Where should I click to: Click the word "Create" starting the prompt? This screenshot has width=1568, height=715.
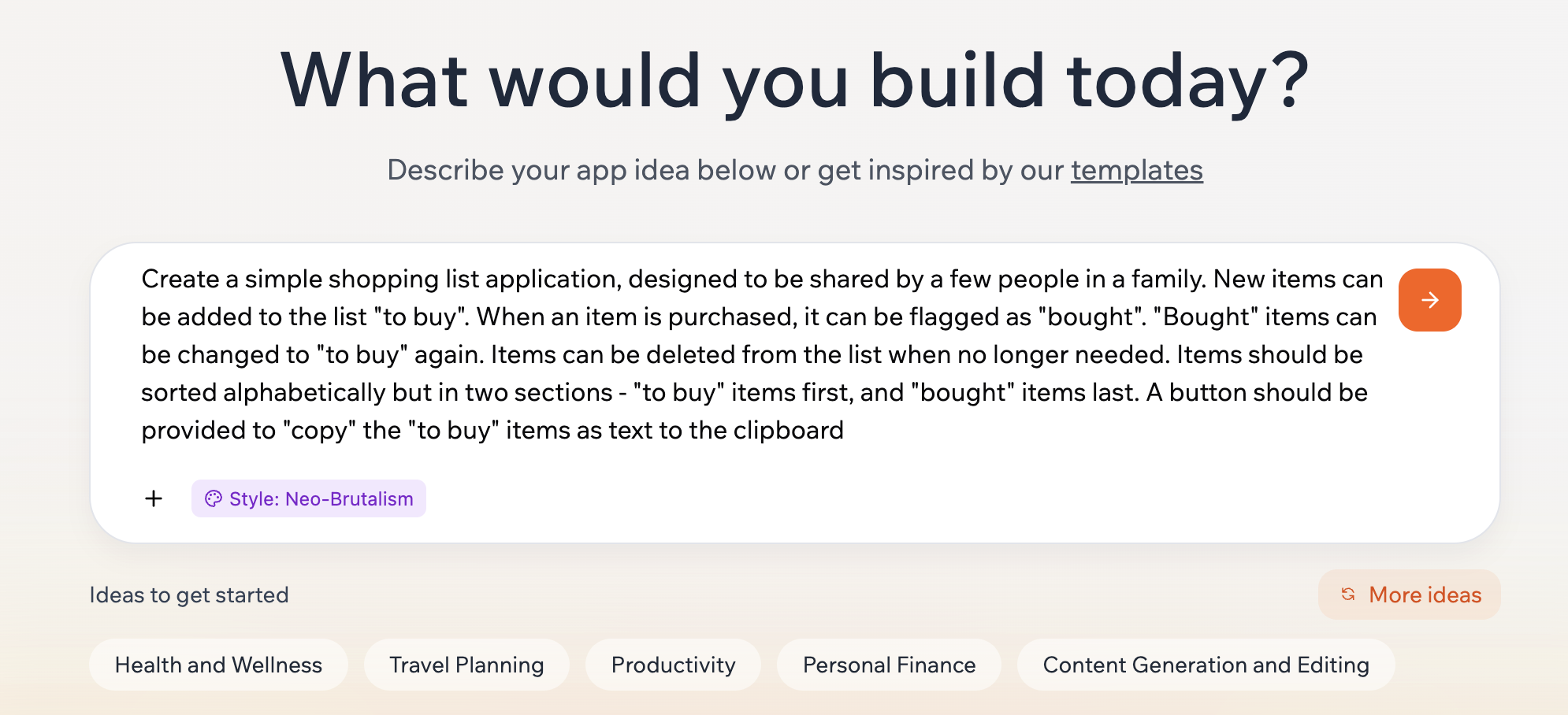(180, 280)
